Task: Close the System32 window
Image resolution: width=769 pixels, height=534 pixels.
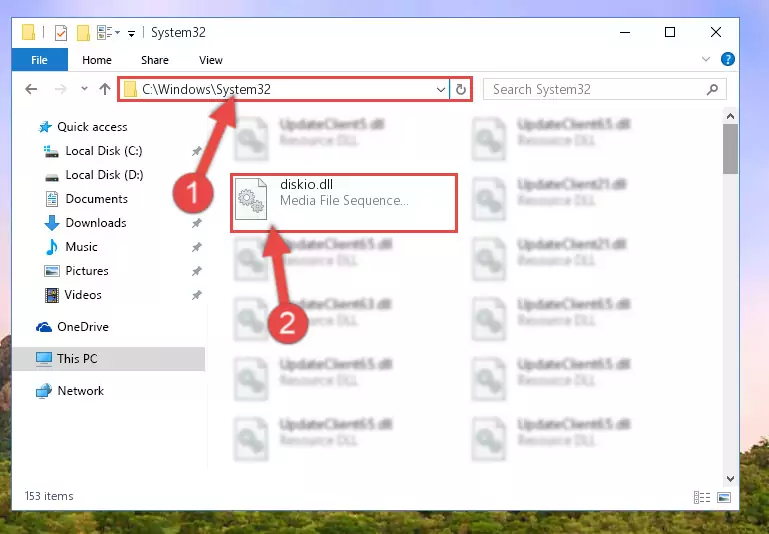Action: pyautogui.click(x=716, y=32)
